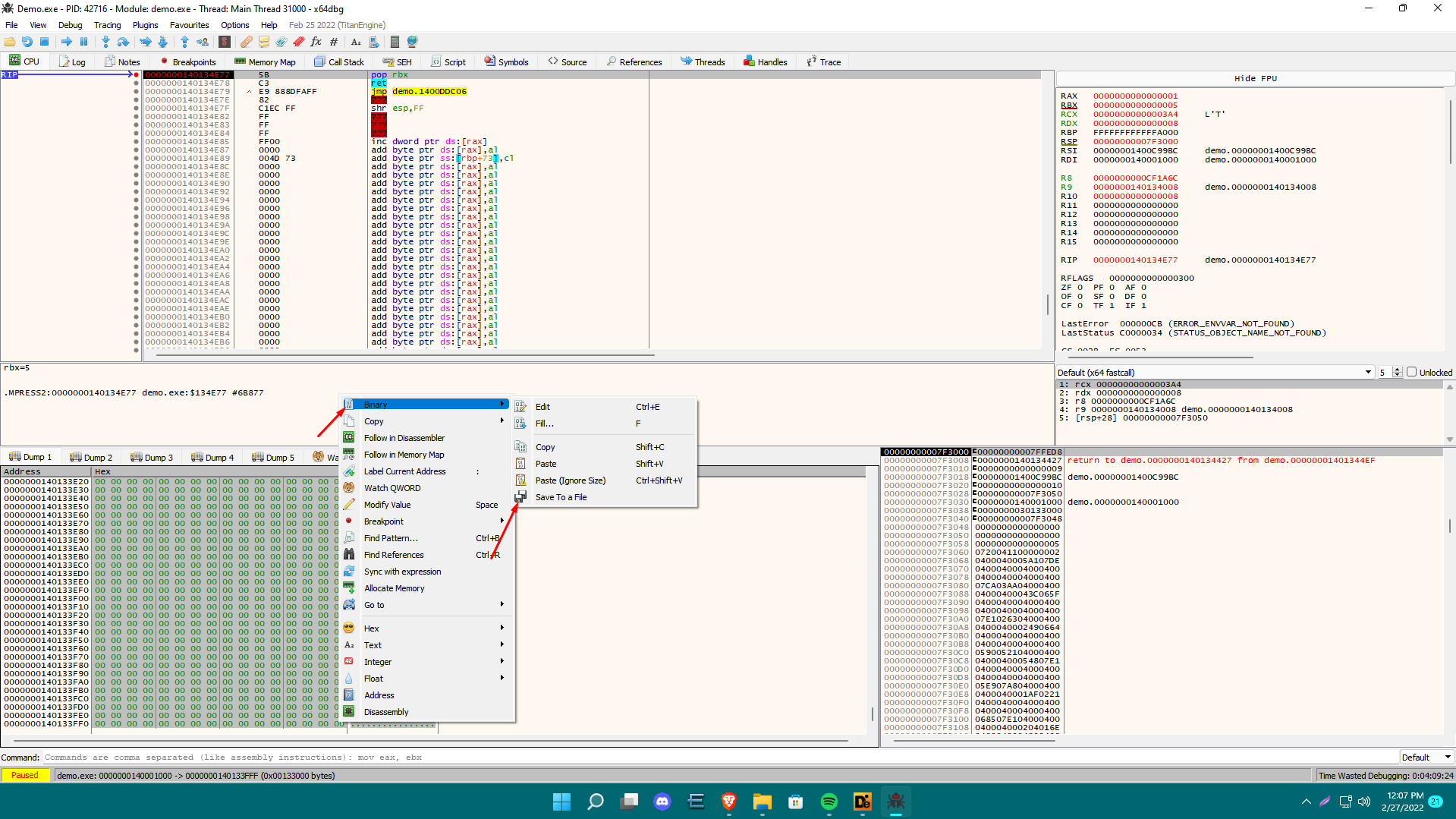
Task: Click the Trace Into toolbar icon
Action: 145,42
